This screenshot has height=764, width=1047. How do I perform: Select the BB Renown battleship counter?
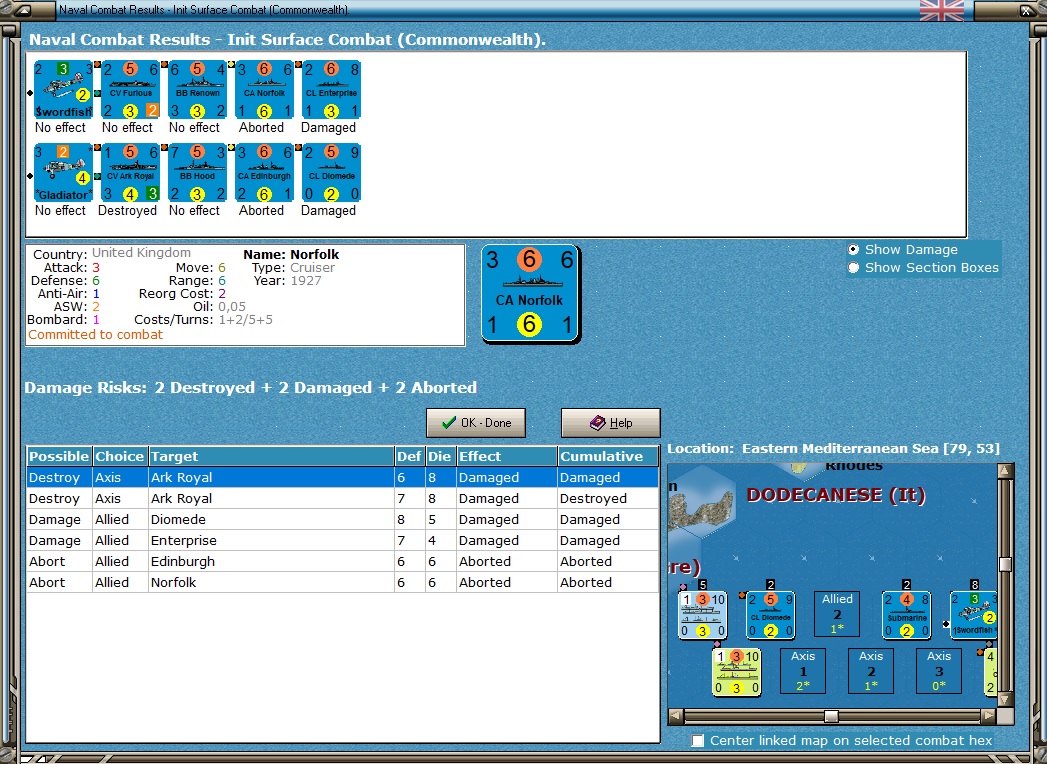(198, 89)
